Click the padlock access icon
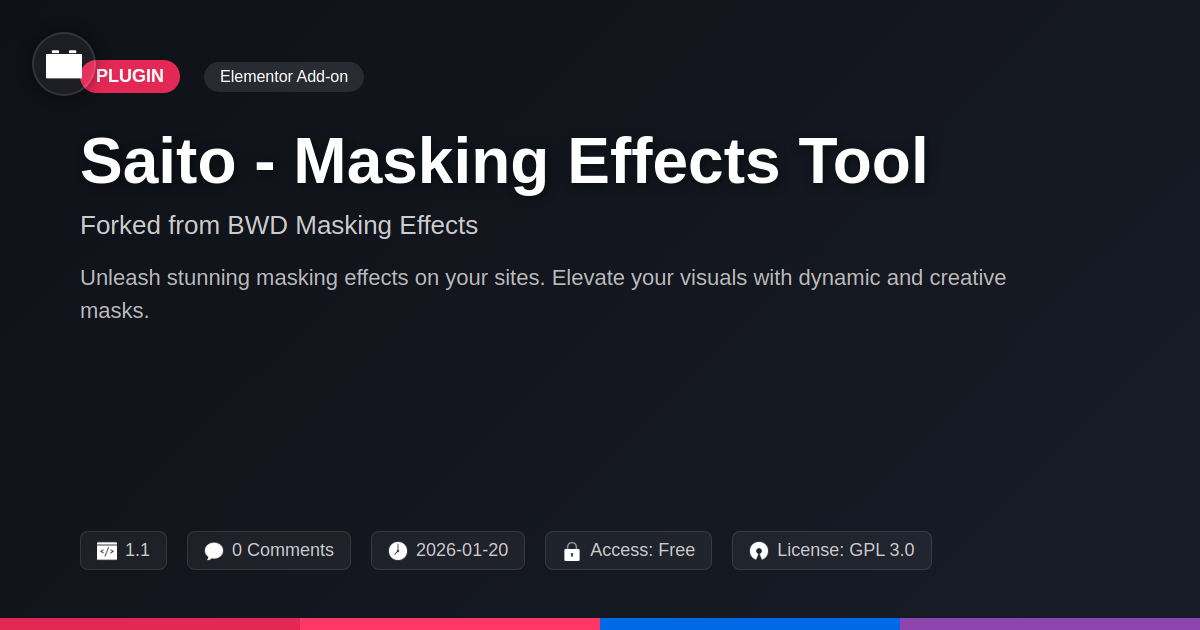The image size is (1200, 630). click(572, 551)
